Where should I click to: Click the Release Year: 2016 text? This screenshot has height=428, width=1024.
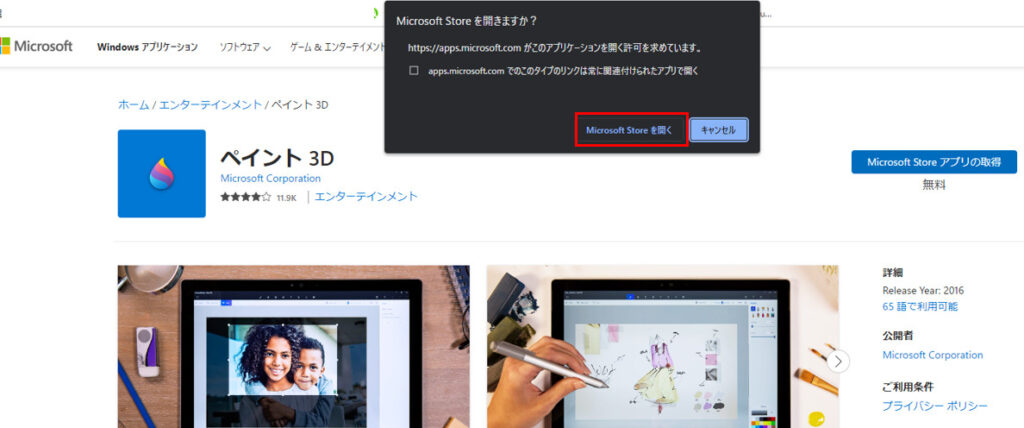[x=923, y=291]
